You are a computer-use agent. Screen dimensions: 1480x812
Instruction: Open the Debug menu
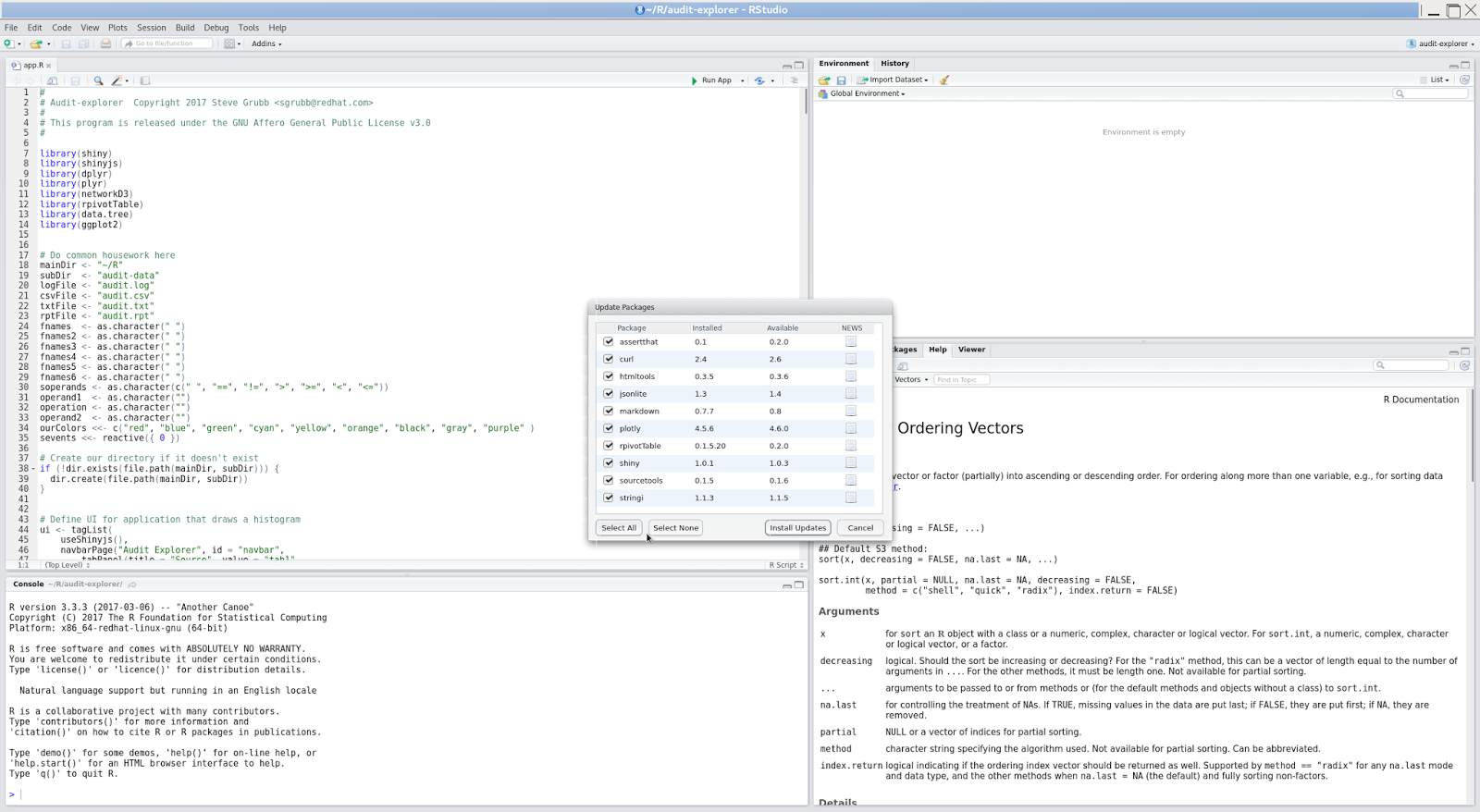pos(216,28)
